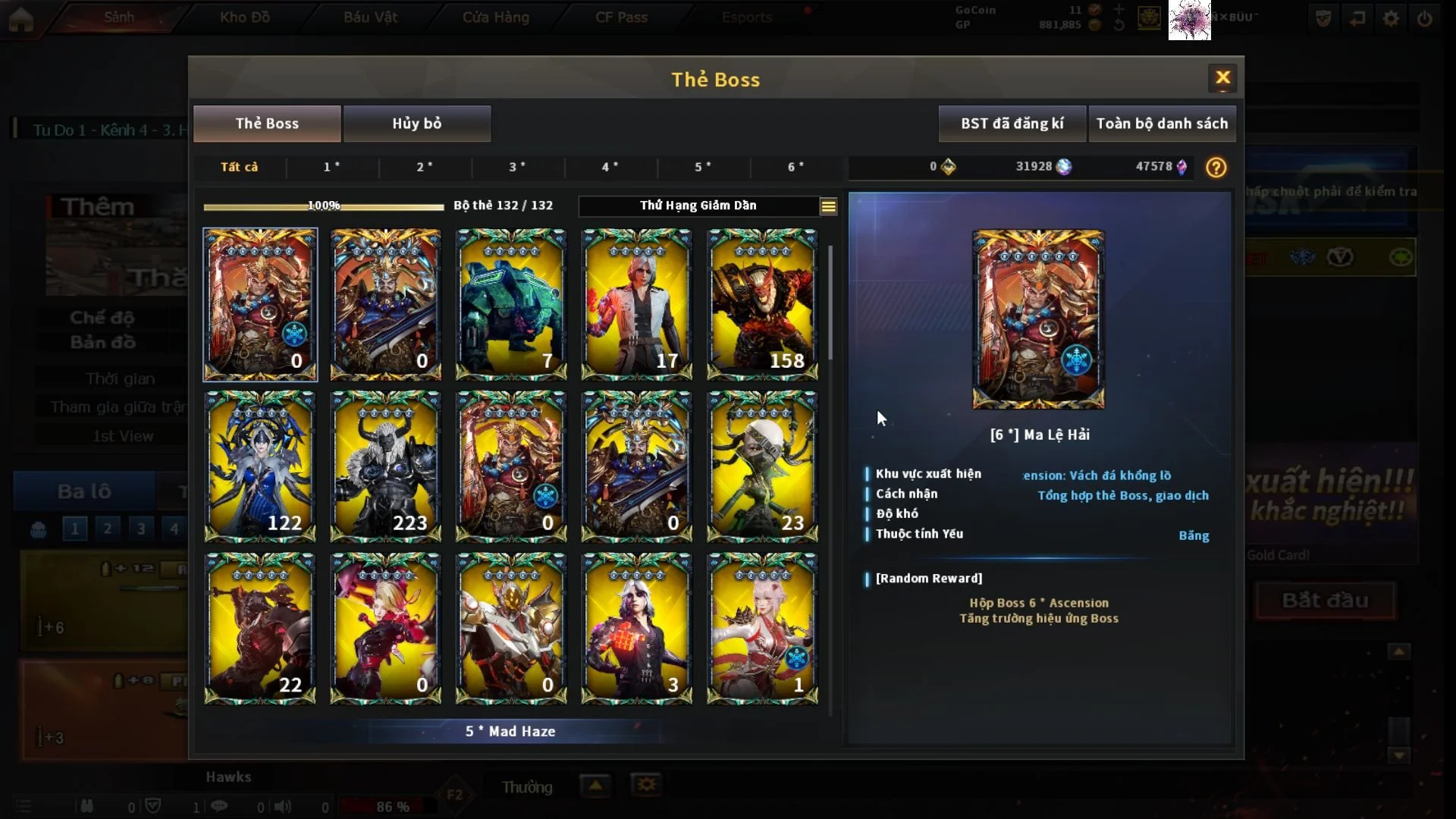The image size is (1456, 819).
Task: Filter cards by 3 star
Action: (x=517, y=167)
